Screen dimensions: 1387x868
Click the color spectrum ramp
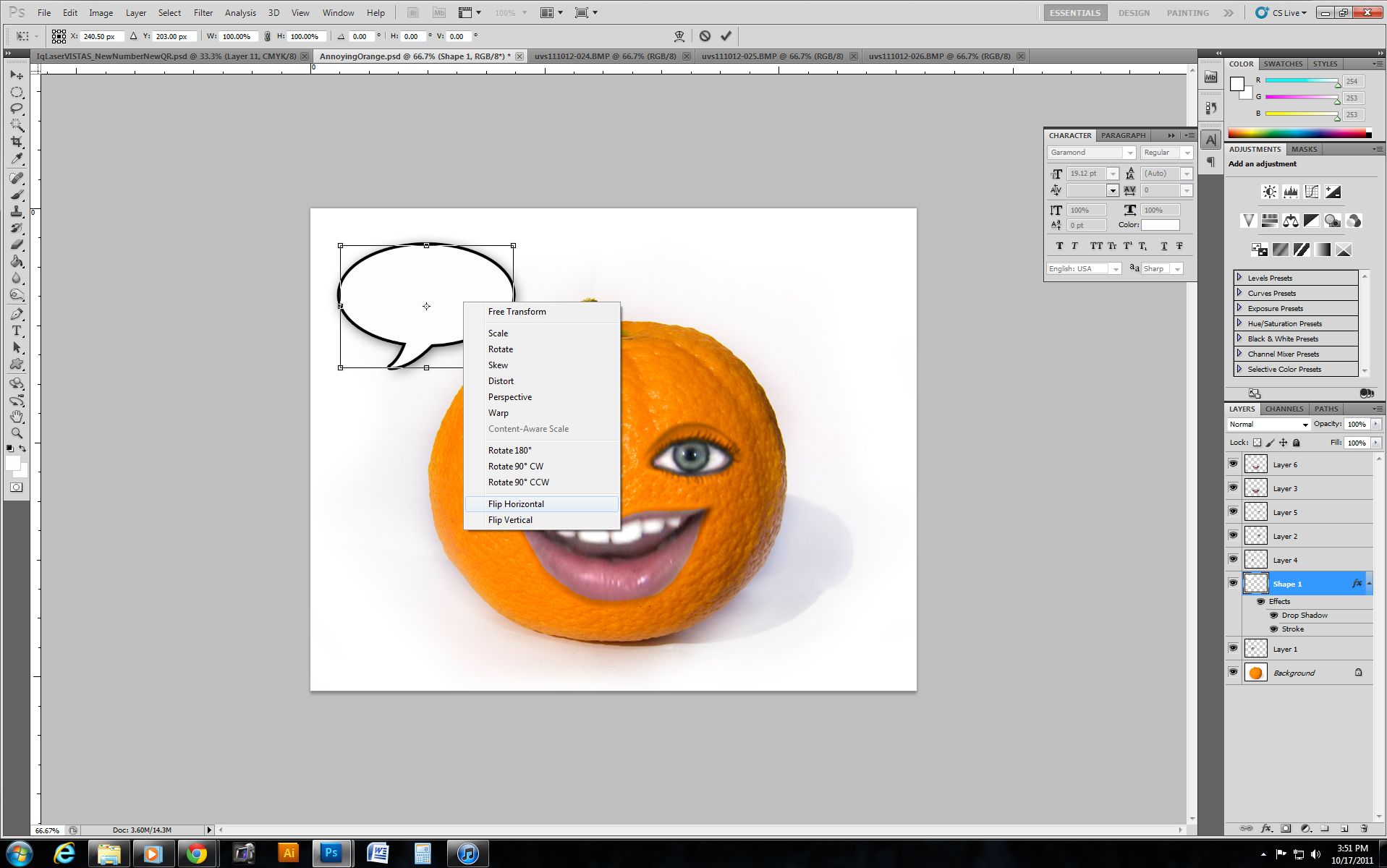click(1299, 133)
